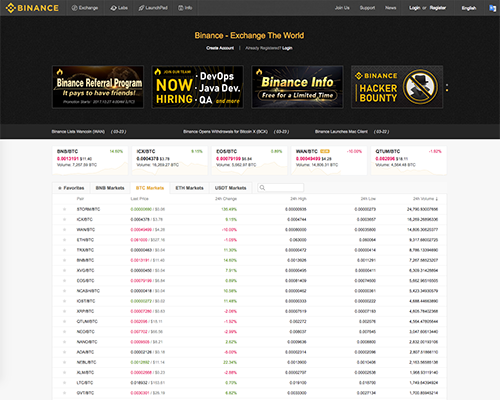
Task: Toggle favorite star for ADA/BTC
Action: click(64, 352)
